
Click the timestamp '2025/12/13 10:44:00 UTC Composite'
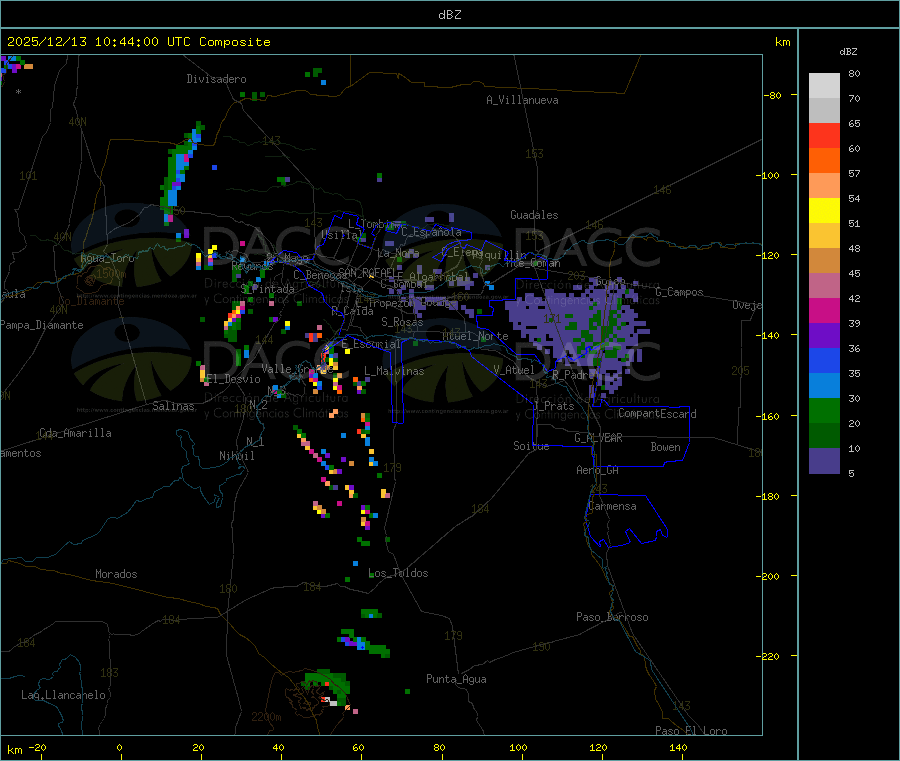[138, 42]
